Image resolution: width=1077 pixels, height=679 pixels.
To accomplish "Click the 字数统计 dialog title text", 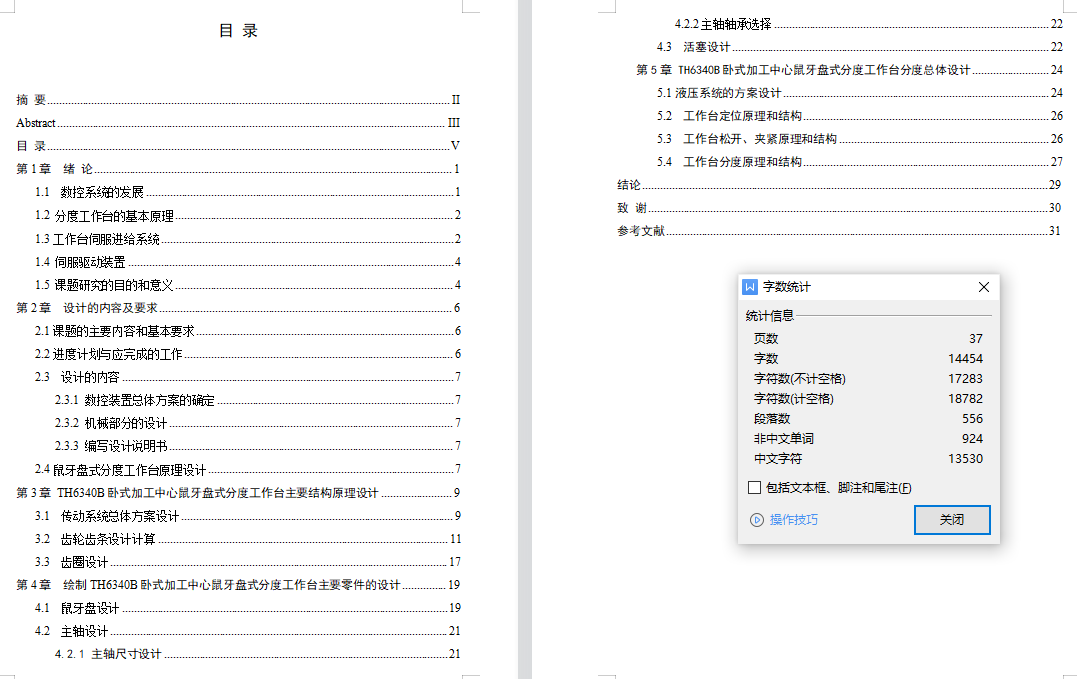I will (x=787, y=287).
